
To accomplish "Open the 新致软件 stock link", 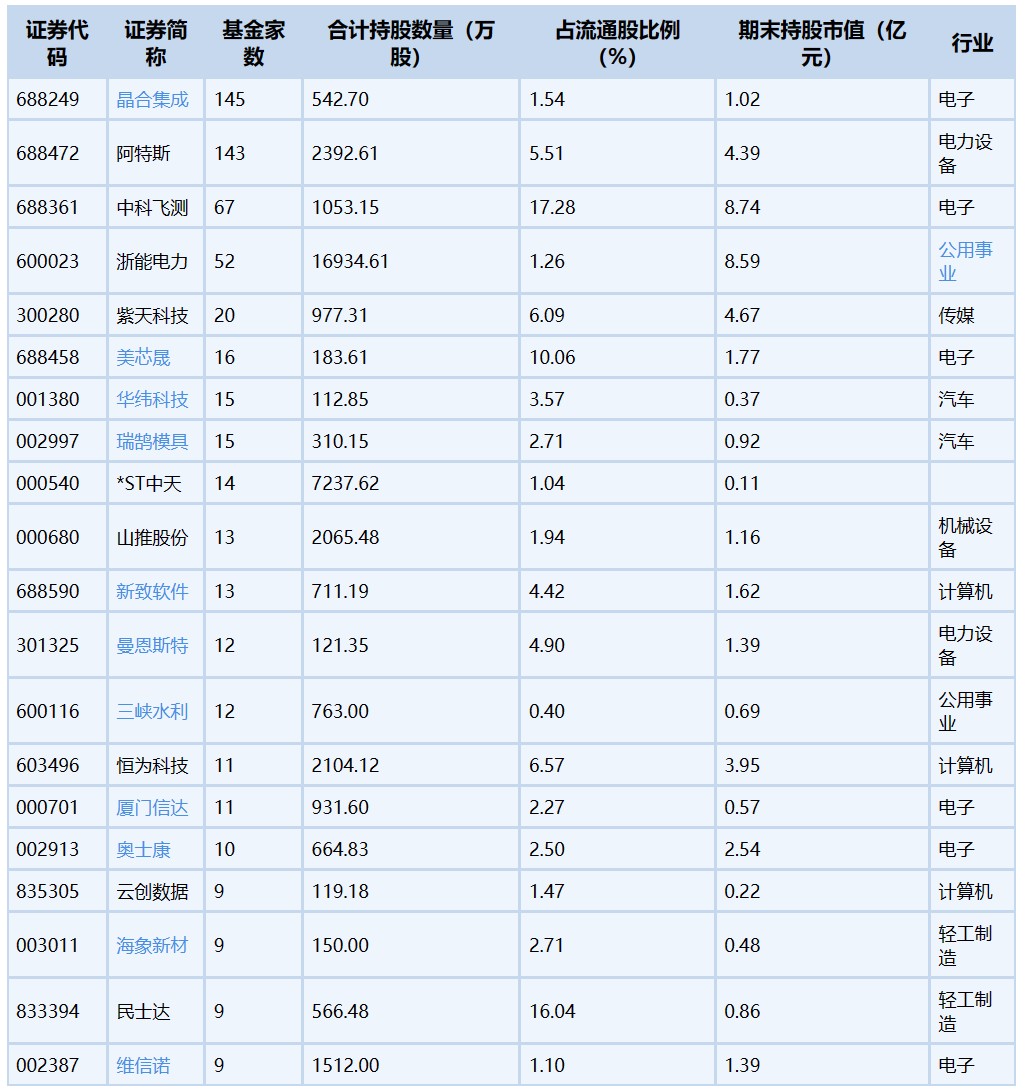I will pyautogui.click(x=152, y=592).
